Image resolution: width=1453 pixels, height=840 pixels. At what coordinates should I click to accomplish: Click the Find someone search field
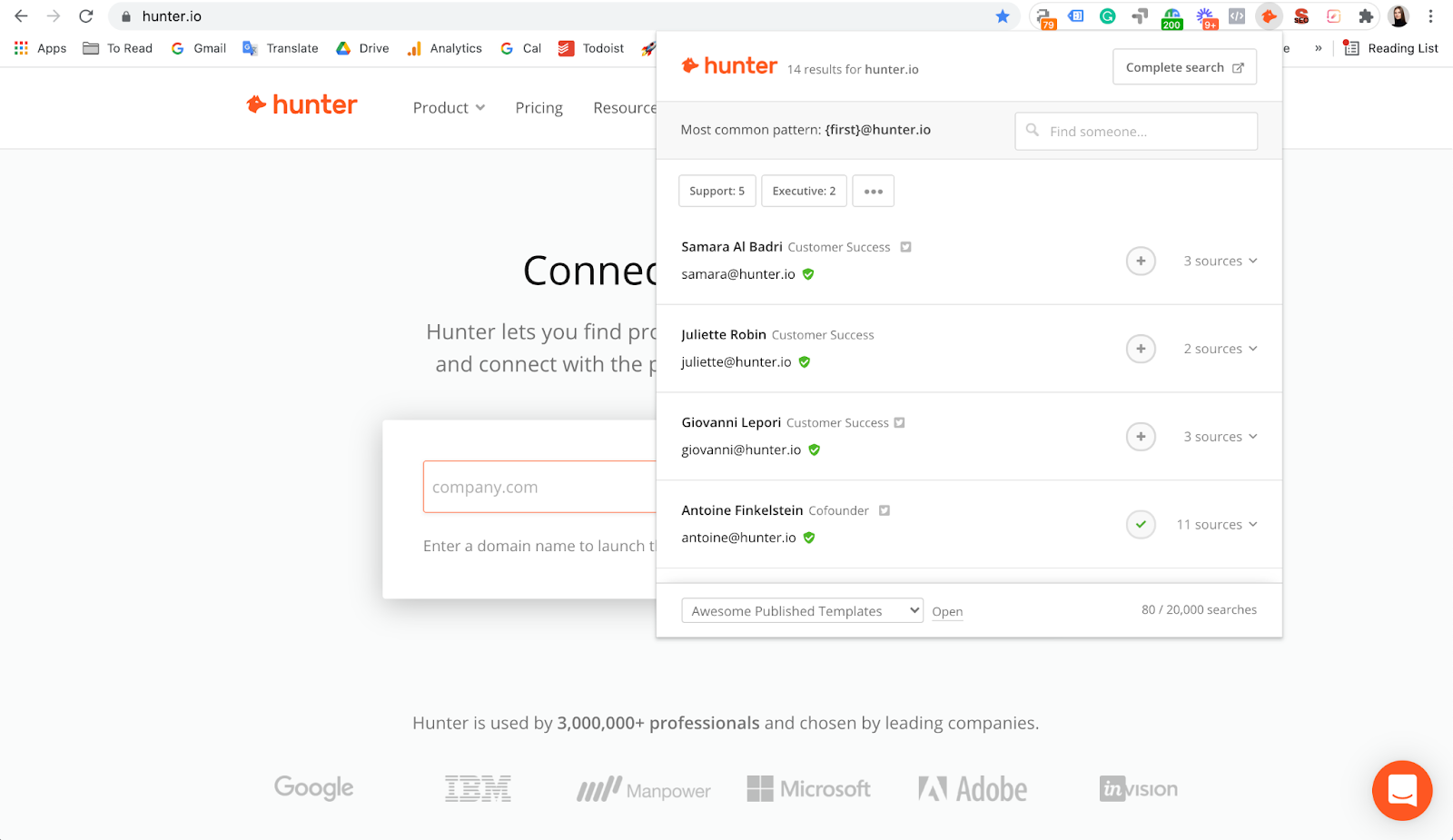[1136, 132]
